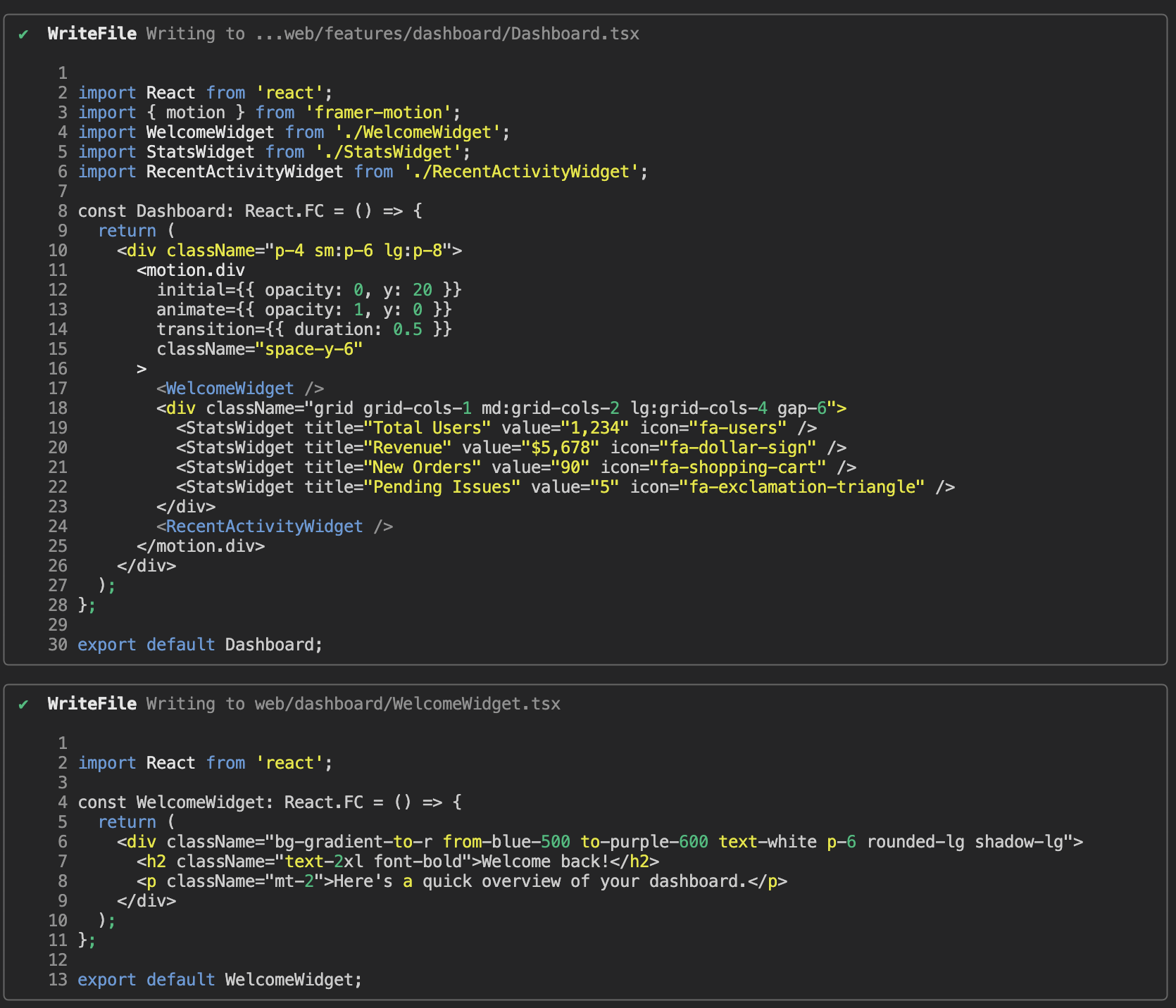Click the WriteFile label for WelcomeWidget.tsx
This screenshot has height=1008, width=1176.
coord(92,704)
